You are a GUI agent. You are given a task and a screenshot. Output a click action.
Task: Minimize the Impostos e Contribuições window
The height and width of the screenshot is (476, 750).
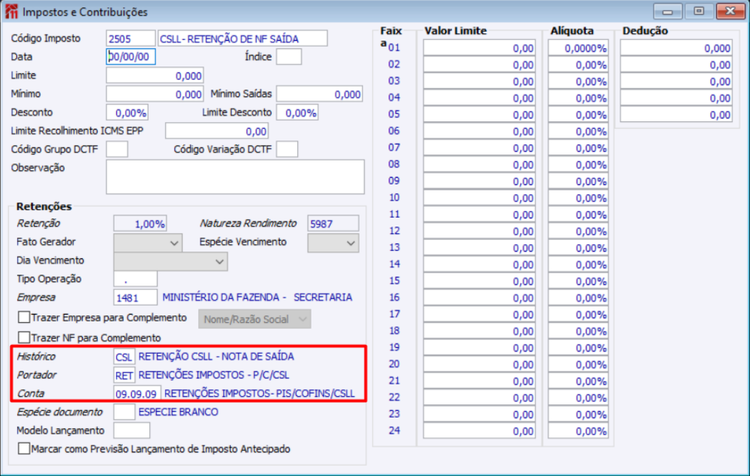pos(668,11)
